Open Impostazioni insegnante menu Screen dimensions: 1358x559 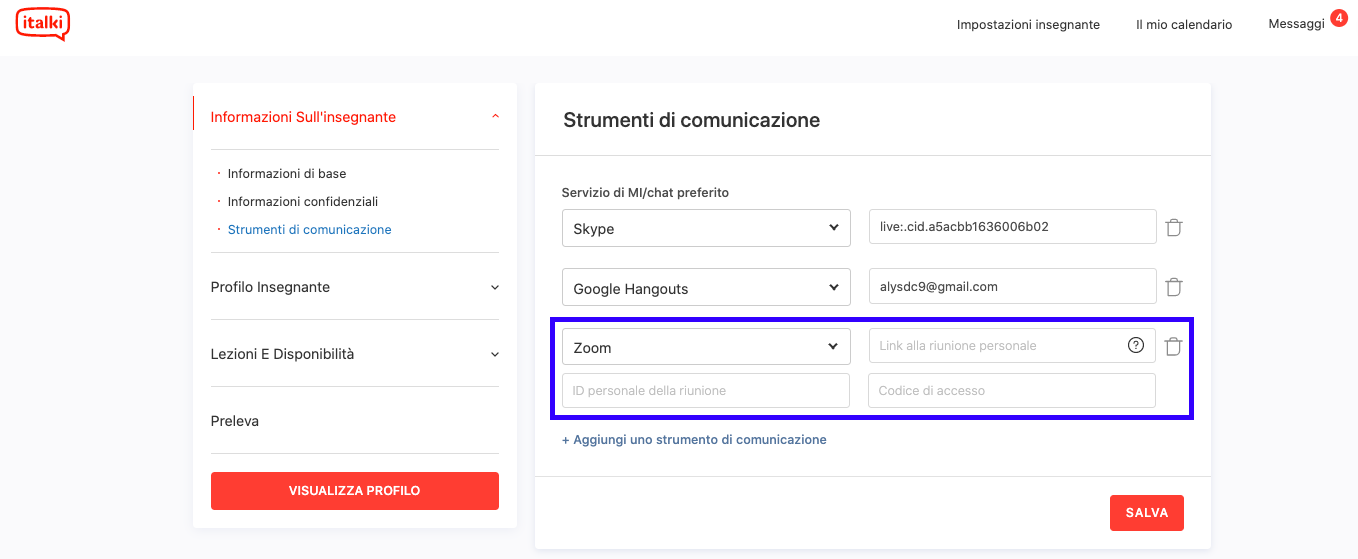tap(1028, 24)
